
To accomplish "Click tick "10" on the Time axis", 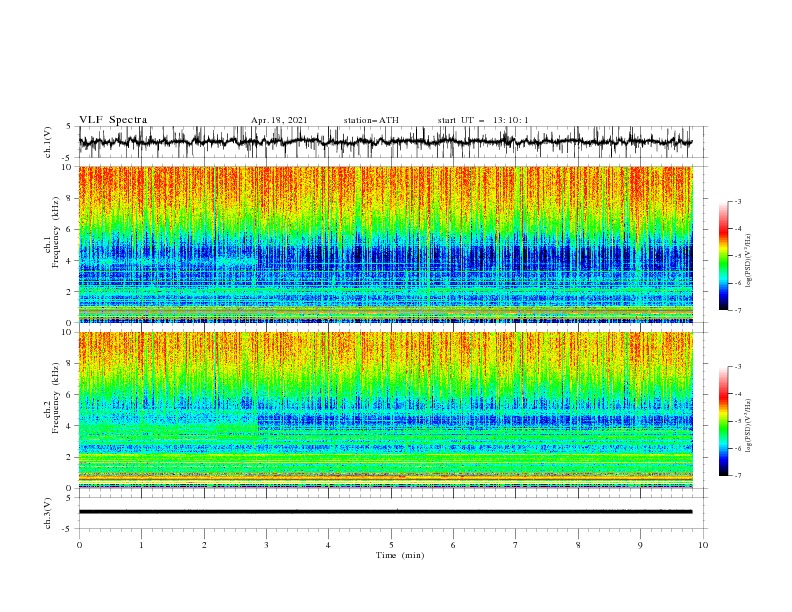I will (x=703, y=545).
